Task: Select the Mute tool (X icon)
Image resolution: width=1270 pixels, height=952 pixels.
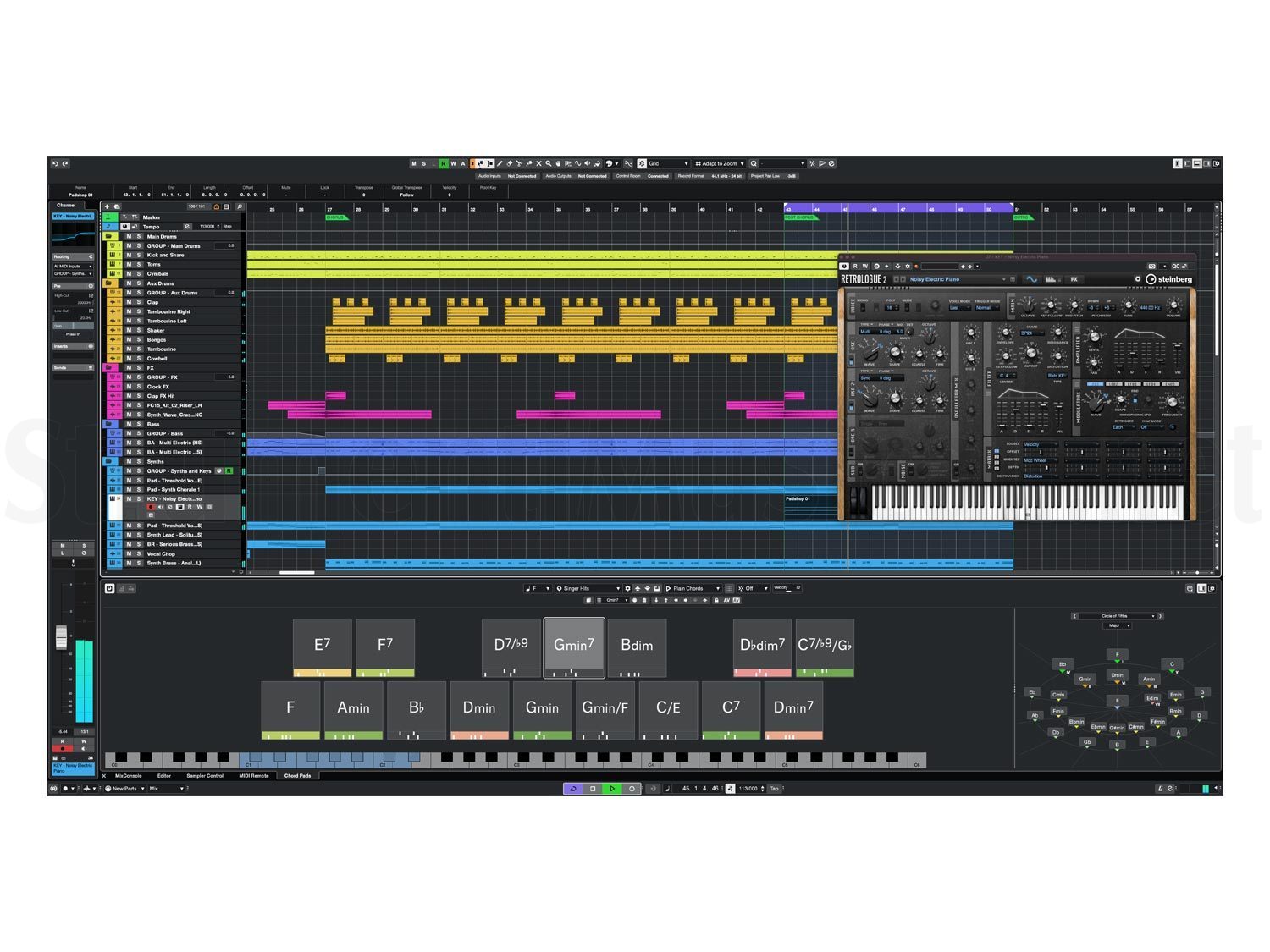Action: pyautogui.click(x=538, y=163)
